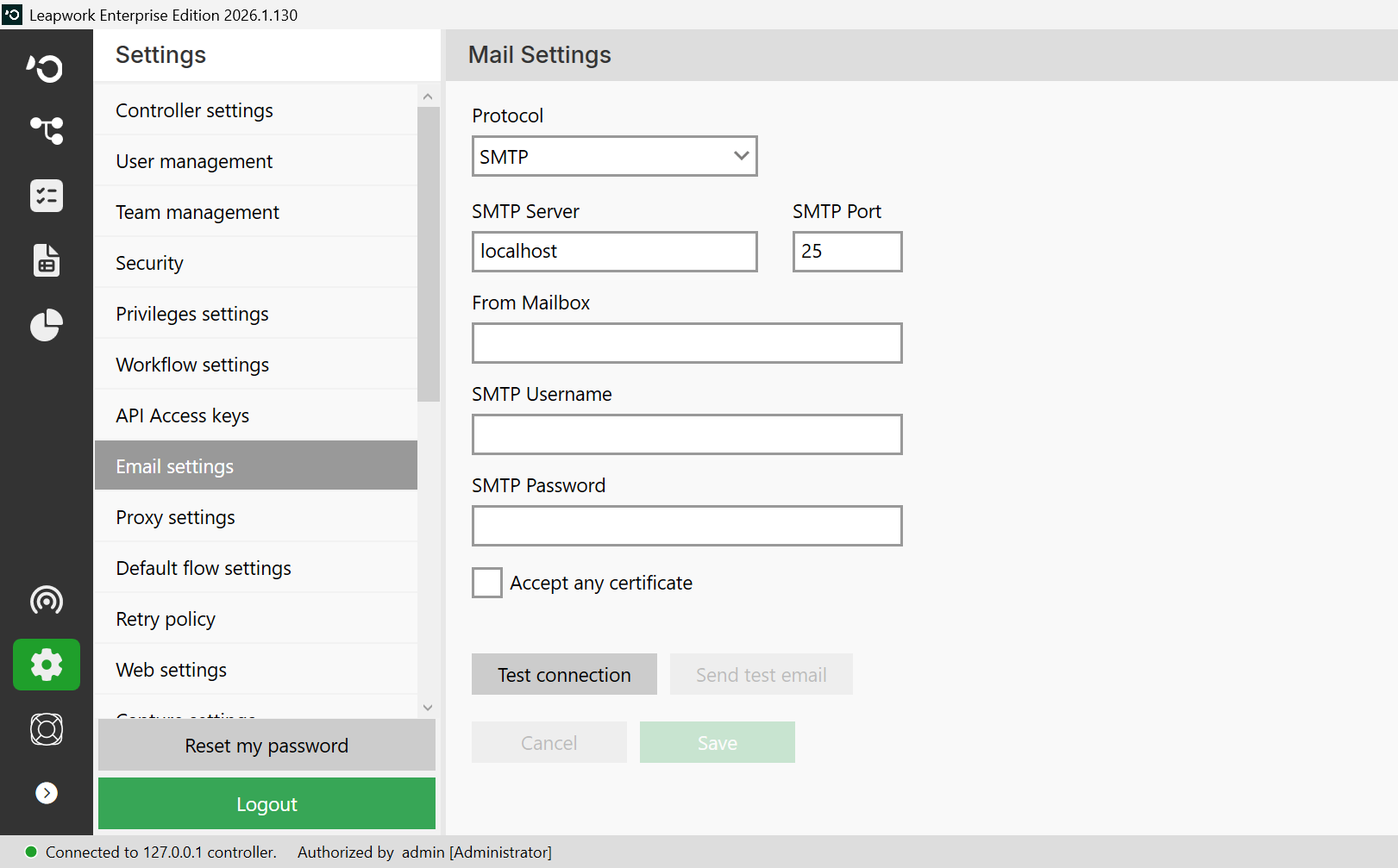Open Team management
1398x868 pixels.
click(x=256, y=212)
